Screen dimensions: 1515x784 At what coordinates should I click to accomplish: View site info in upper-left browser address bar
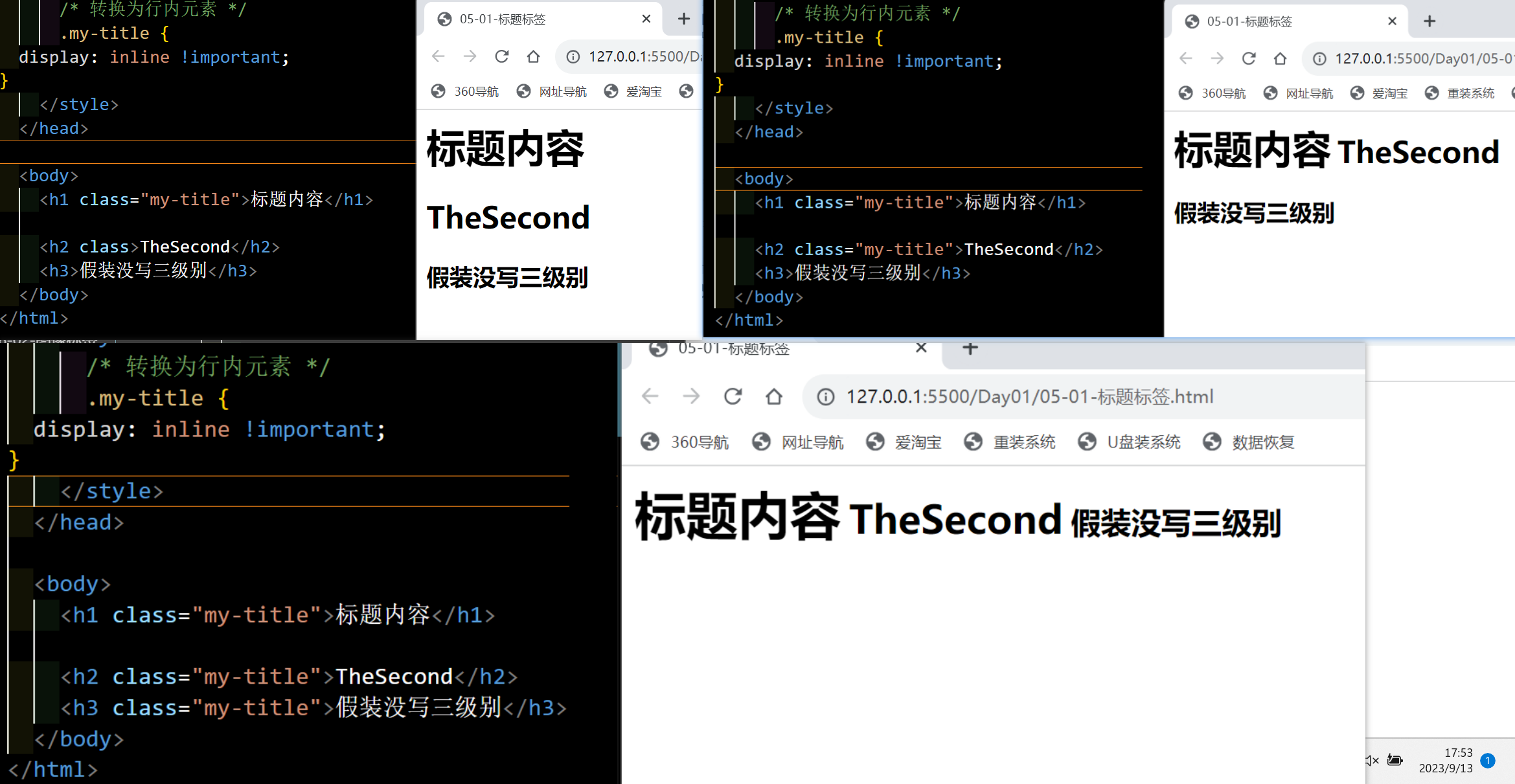click(x=573, y=57)
